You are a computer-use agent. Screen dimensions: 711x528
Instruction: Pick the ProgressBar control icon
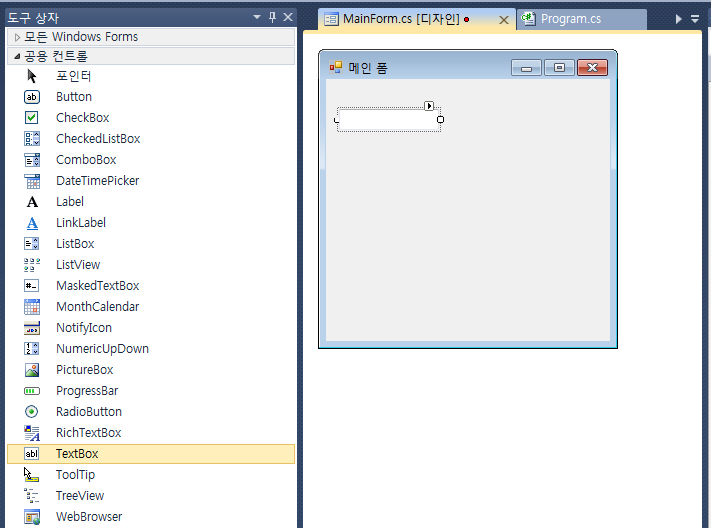(x=32, y=391)
